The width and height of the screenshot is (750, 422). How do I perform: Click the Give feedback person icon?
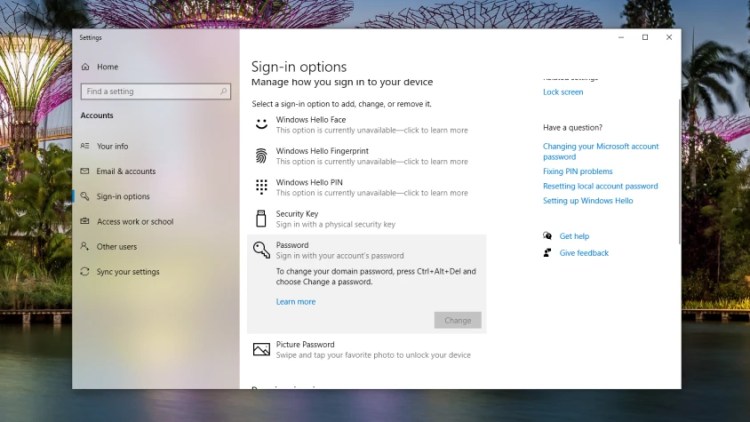[x=547, y=253]
